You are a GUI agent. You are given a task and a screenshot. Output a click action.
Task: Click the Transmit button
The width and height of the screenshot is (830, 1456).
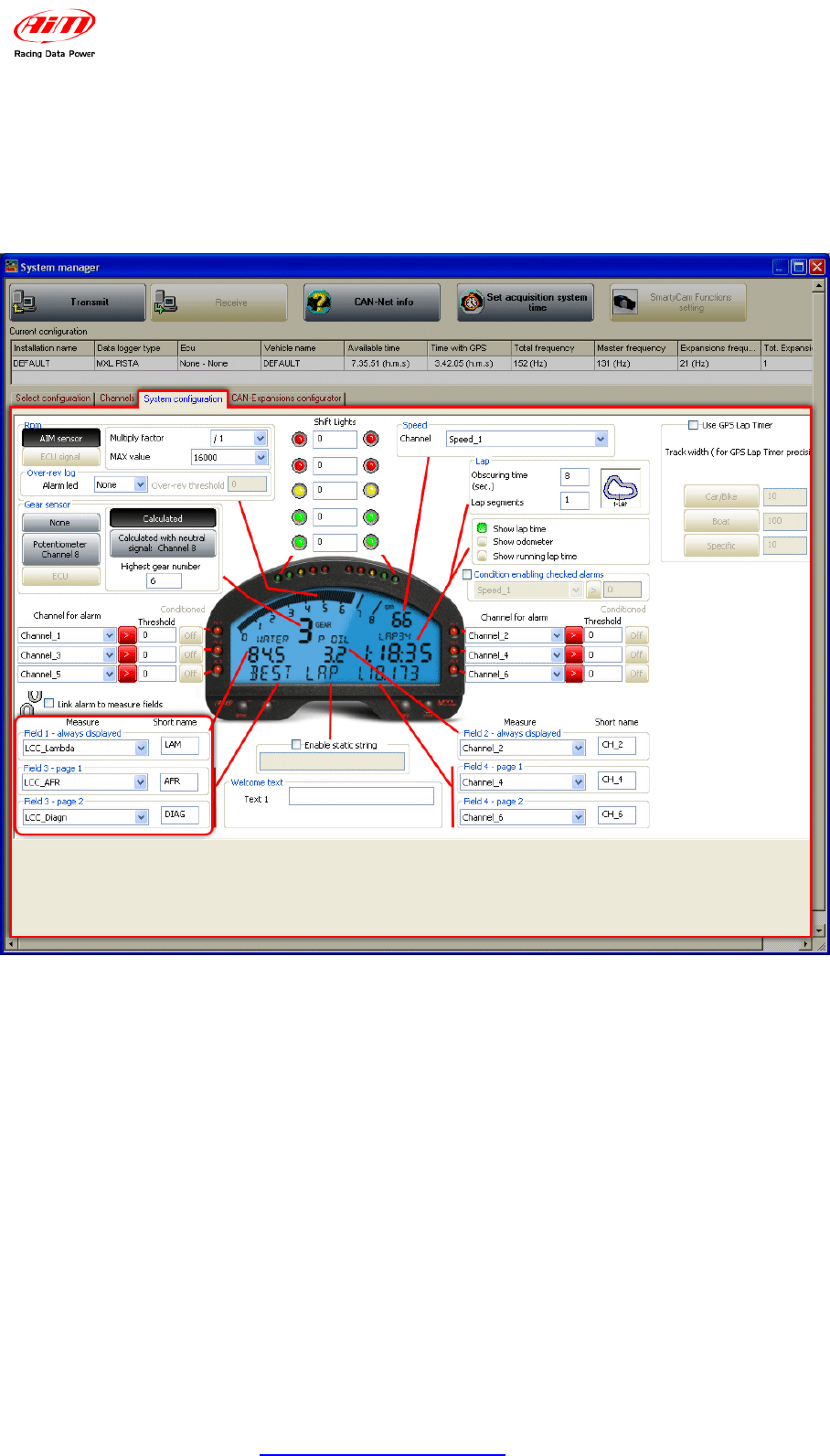pyautogui.click(x=78, y=302)
